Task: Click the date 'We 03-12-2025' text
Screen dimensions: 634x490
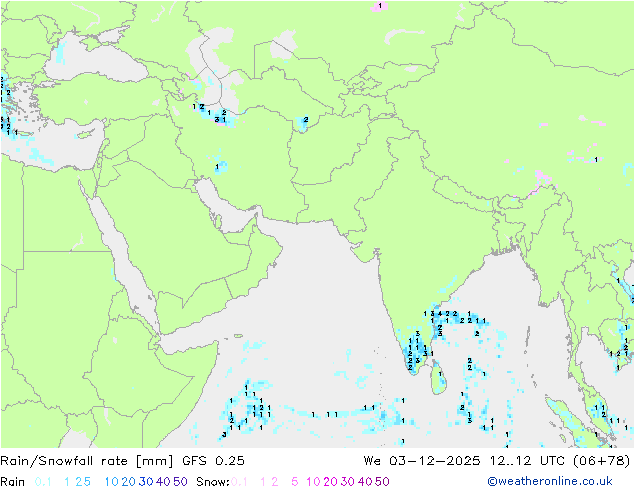Action: point(422,461)
